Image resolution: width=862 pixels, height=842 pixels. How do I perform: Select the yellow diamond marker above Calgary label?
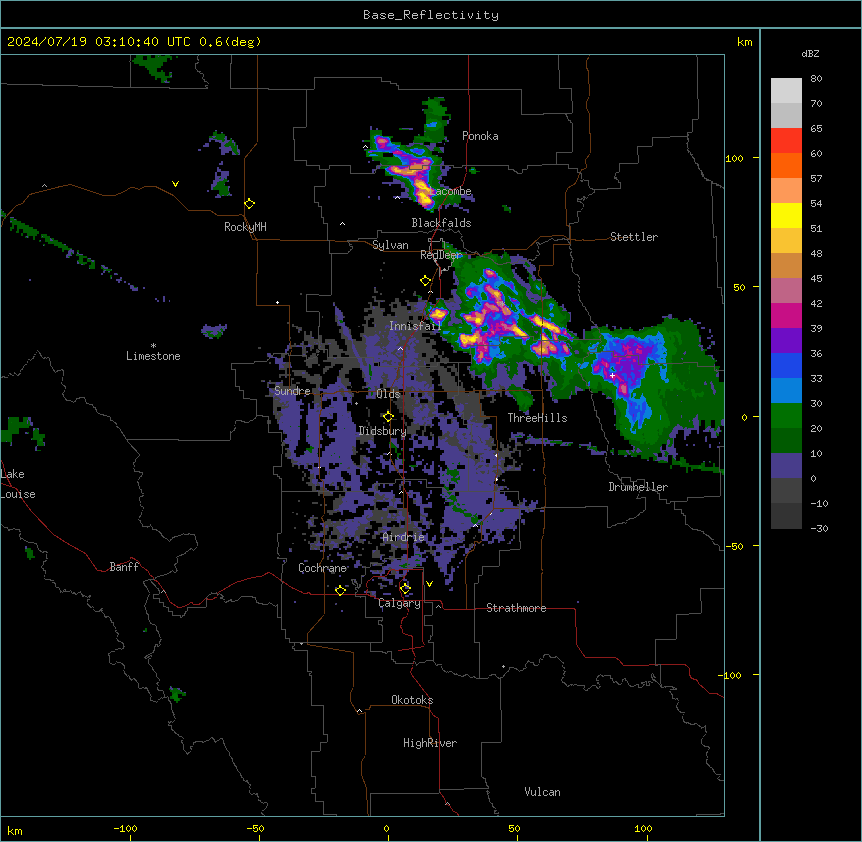click(405, 589)
